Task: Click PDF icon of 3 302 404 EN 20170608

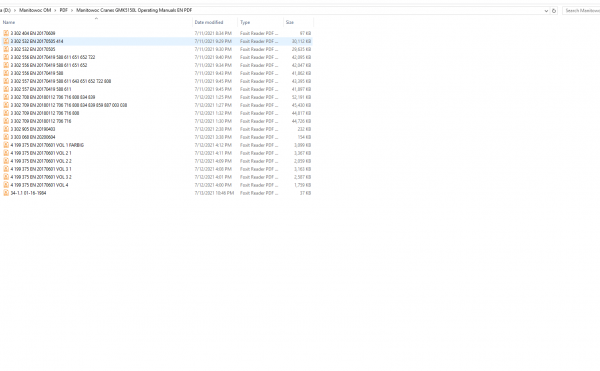Action: point(6,33)
